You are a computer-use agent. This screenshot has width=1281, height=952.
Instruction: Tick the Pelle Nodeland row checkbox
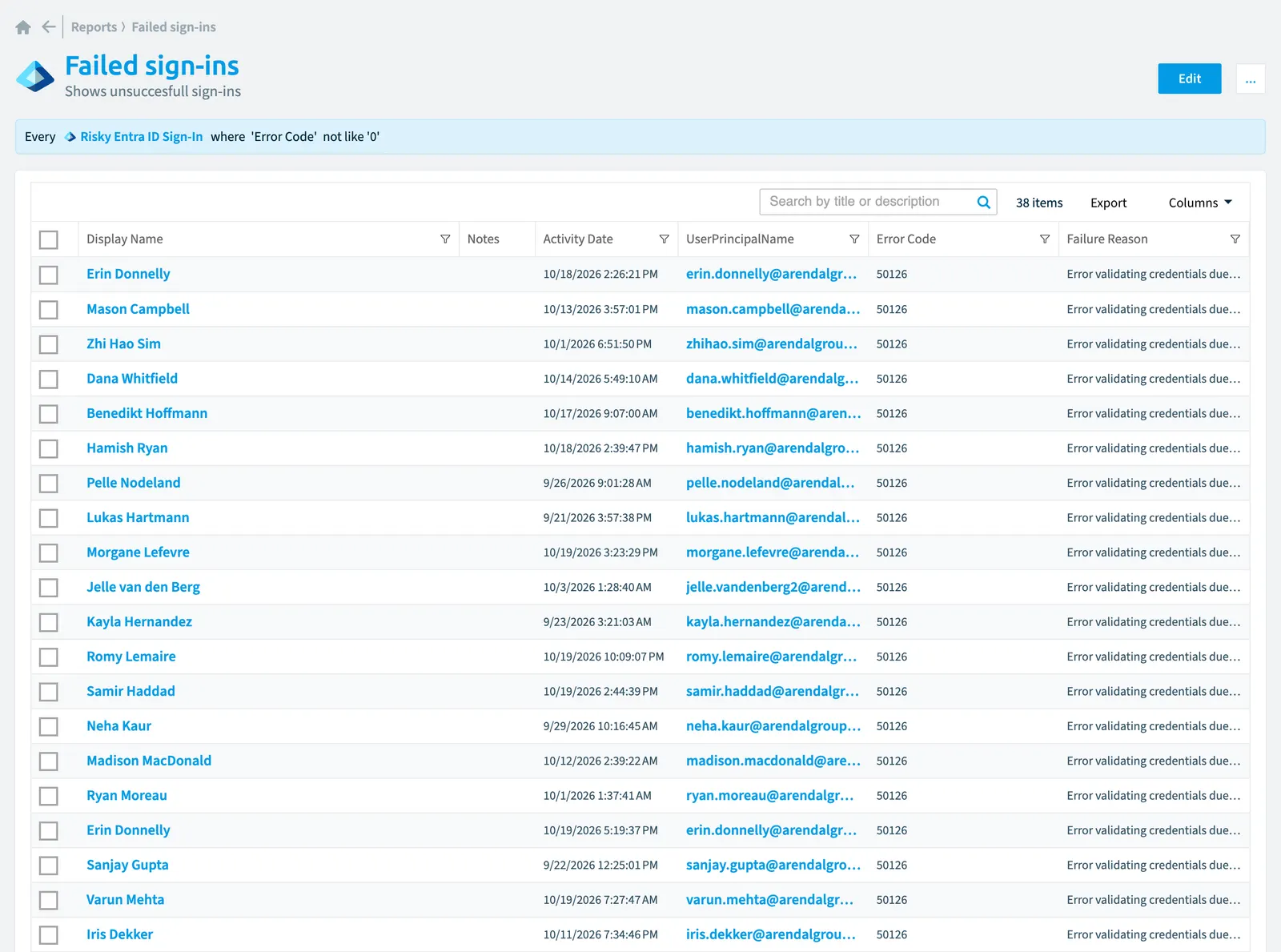pos(49,484)
